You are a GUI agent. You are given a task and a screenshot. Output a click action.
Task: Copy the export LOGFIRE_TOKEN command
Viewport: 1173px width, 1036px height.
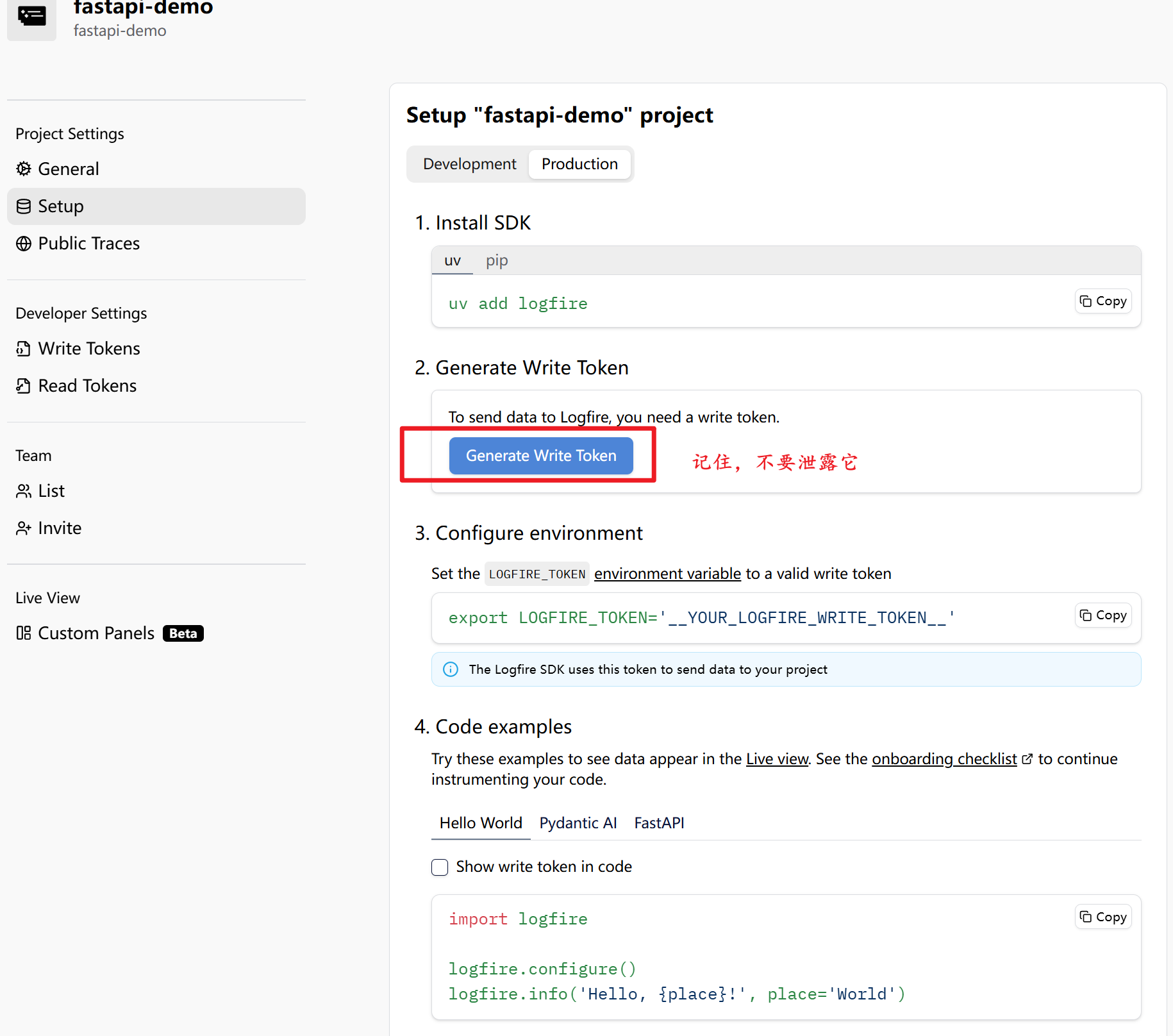coord(1102,615)
